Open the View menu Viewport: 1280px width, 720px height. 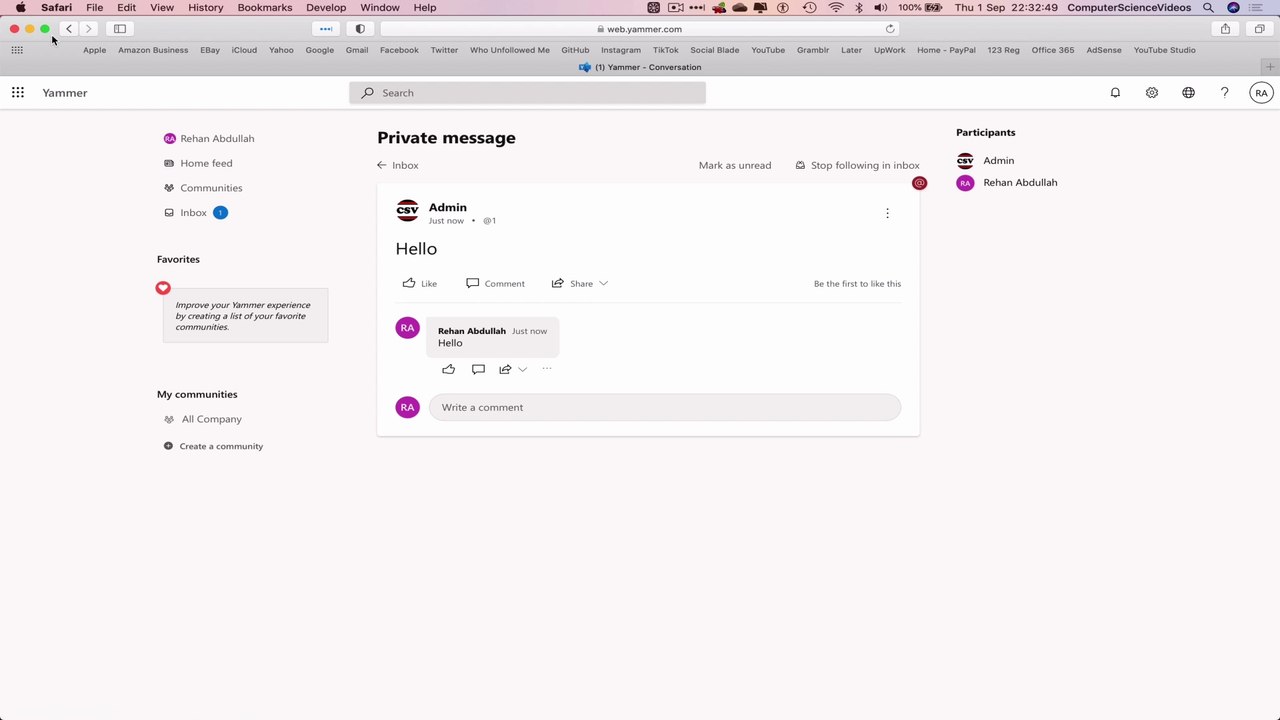pyautogui.click(x=162, y=7)
